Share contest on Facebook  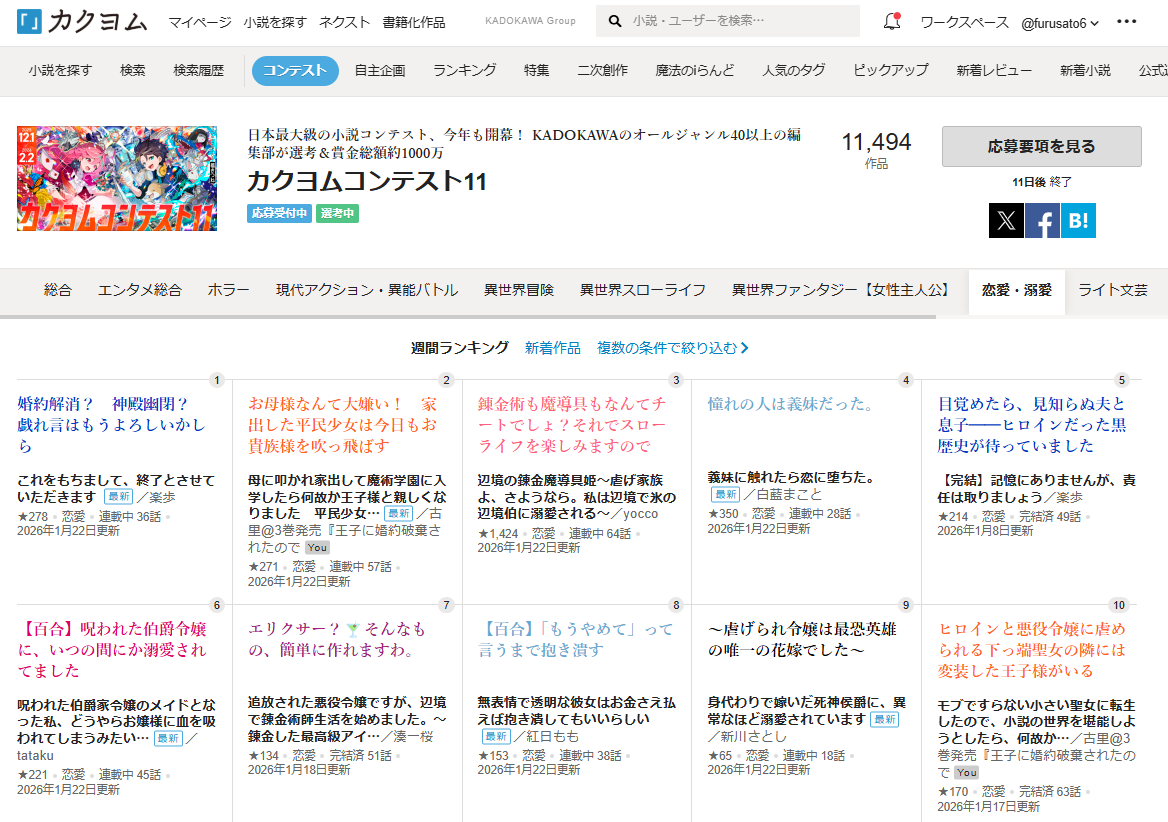coord(1042,220)
